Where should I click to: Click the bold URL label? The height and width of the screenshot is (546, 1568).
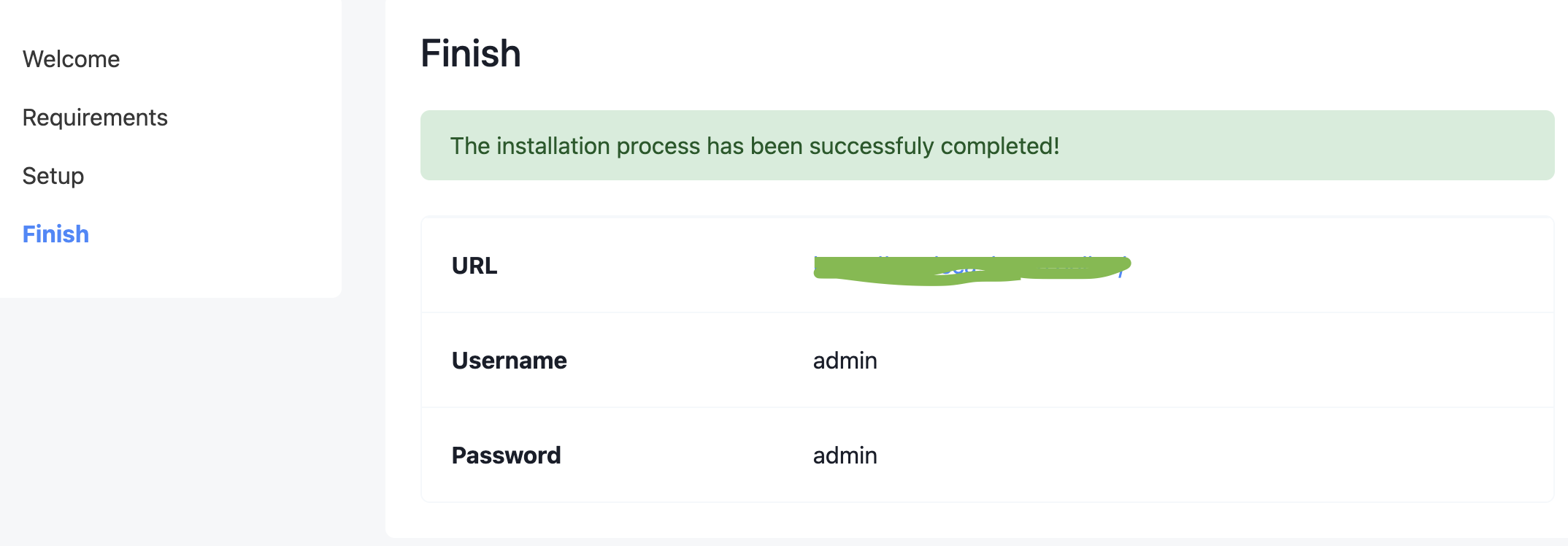[474, 266]
